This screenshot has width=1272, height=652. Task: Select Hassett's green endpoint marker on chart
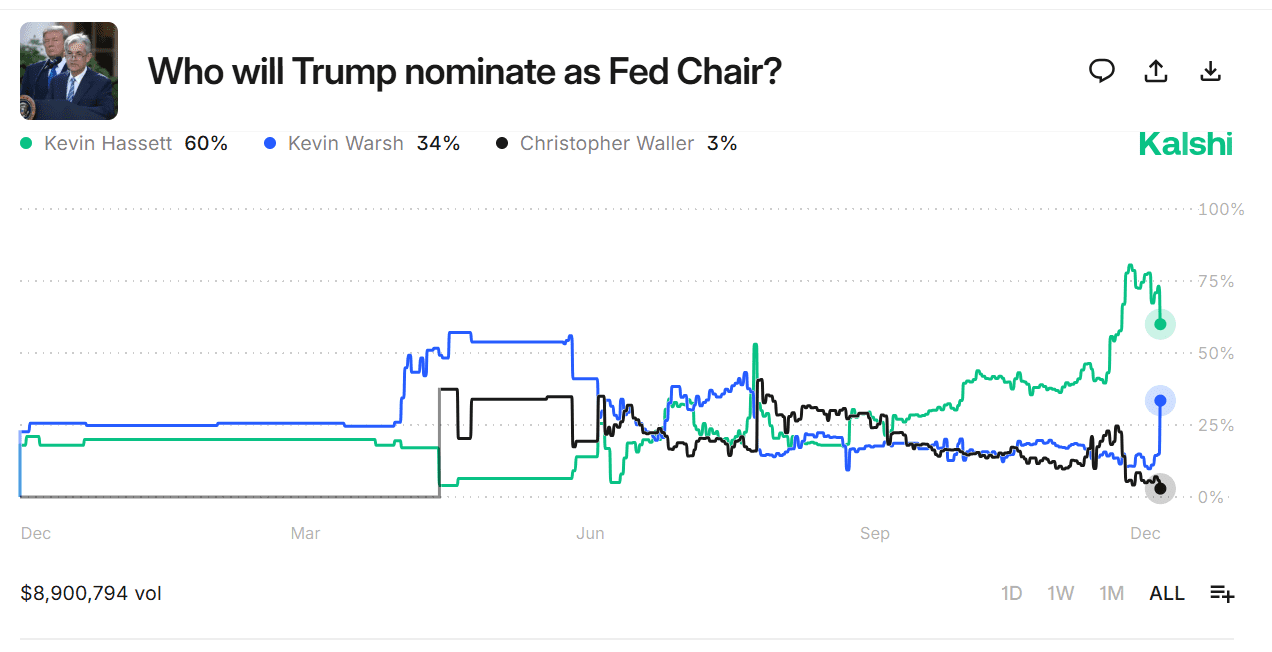[x=1160, y=324]
